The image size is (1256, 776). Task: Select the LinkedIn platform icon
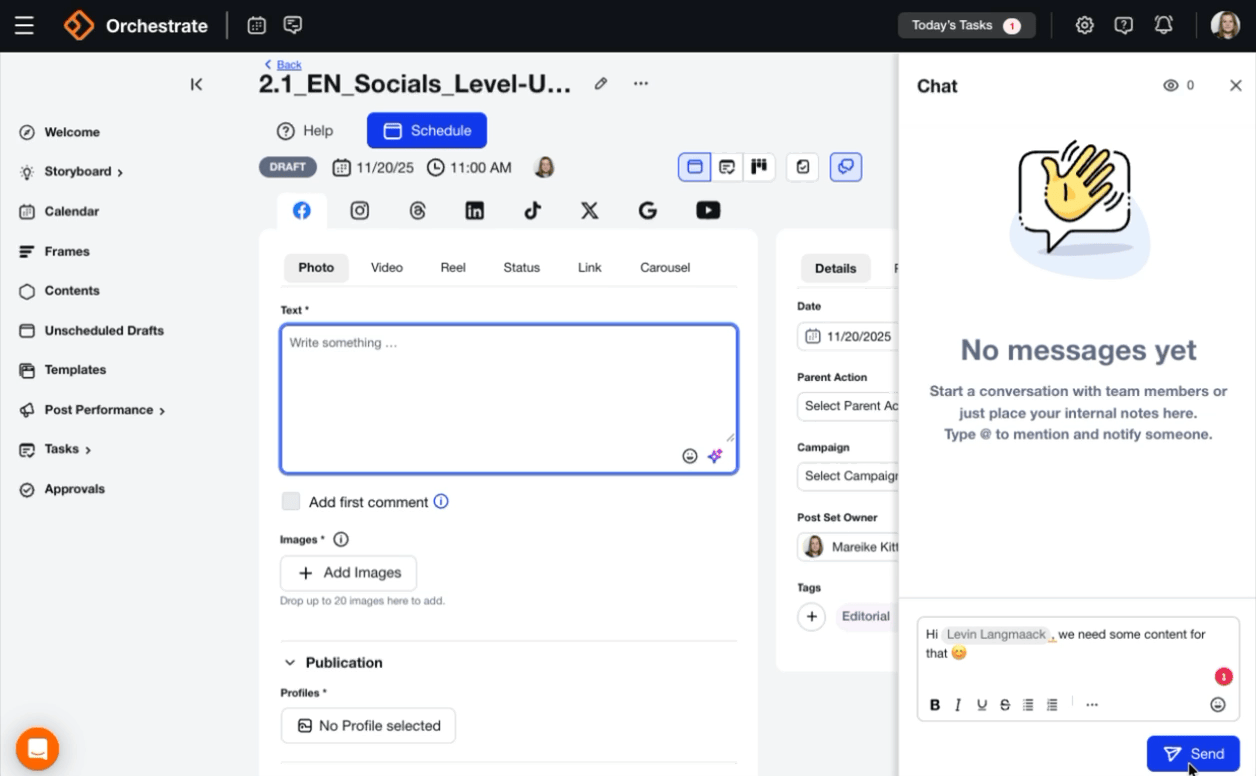(x=475, y=210)
